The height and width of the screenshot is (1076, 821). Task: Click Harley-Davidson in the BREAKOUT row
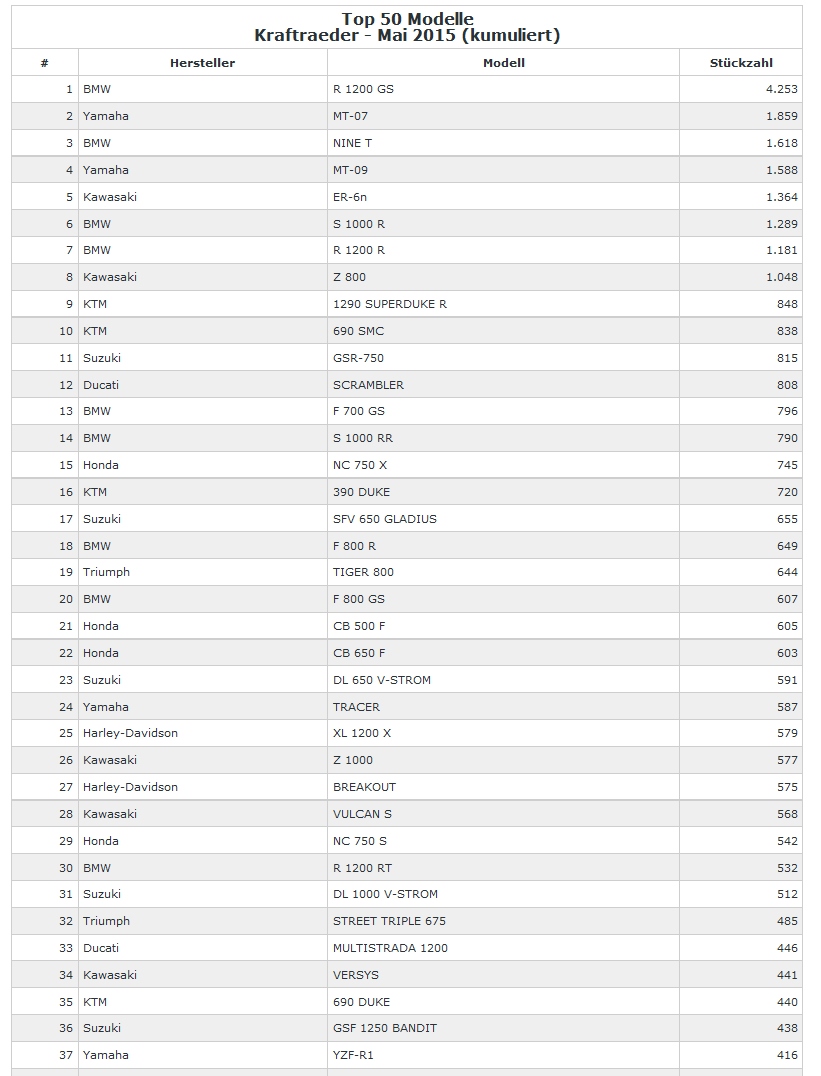click(130, 787)
